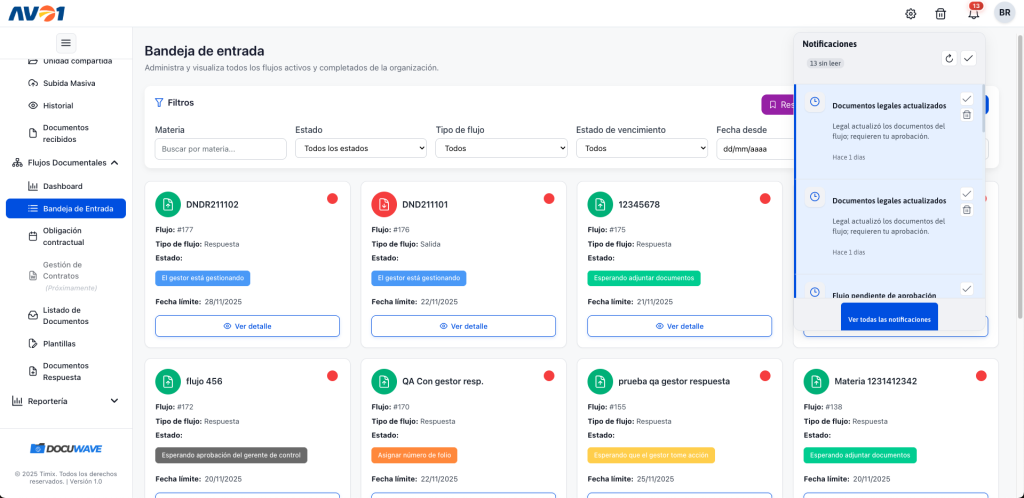Mark first notification as read

[966, 98]
